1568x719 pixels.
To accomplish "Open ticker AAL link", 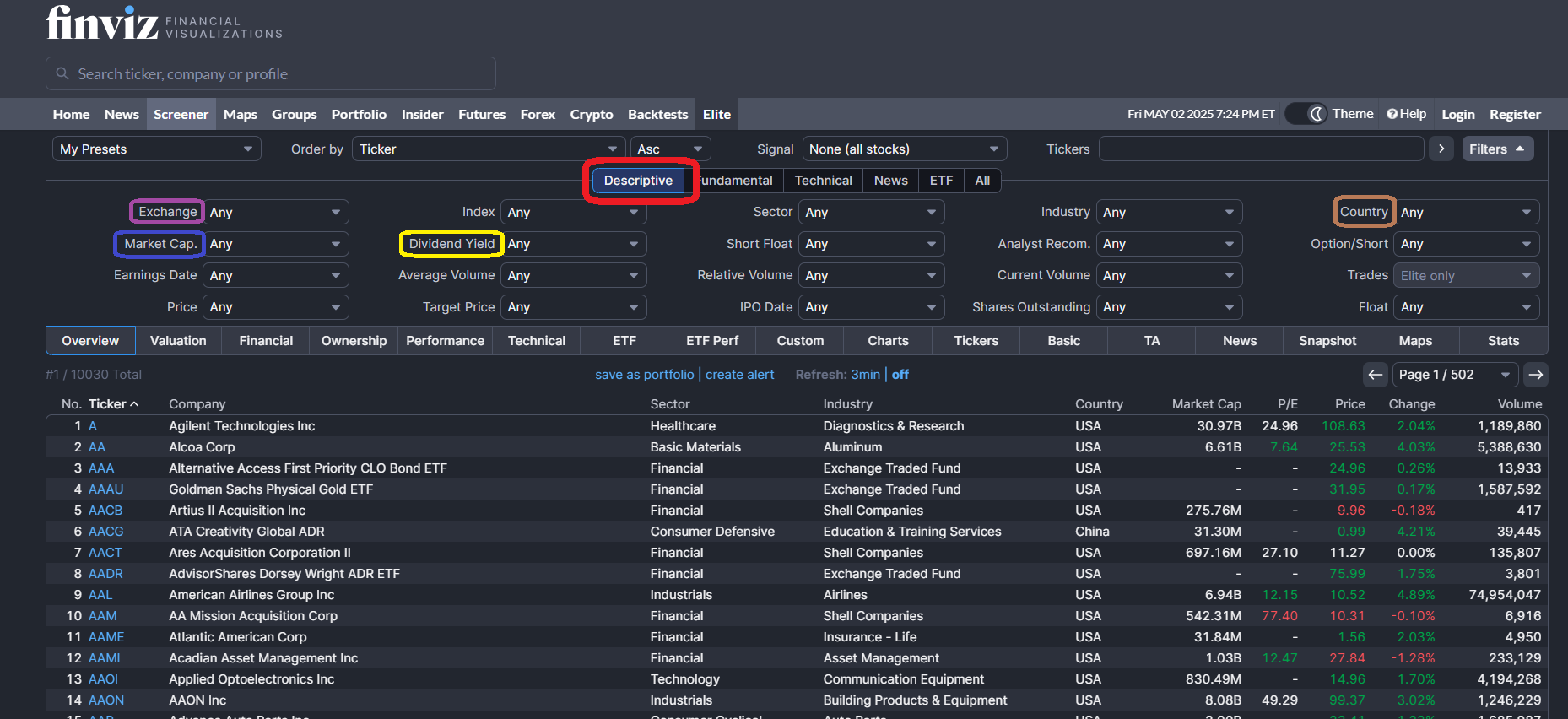I will [100, 595].
